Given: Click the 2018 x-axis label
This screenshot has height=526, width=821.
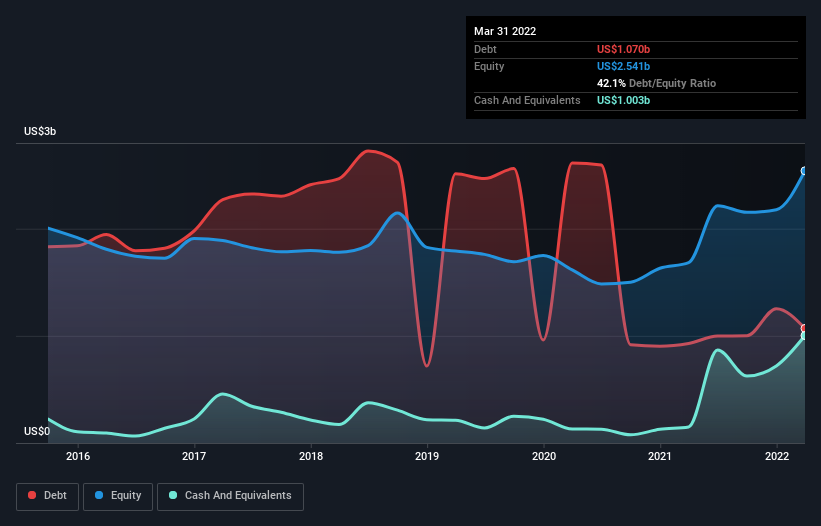Looking at the screenshot, I should 311,456.
